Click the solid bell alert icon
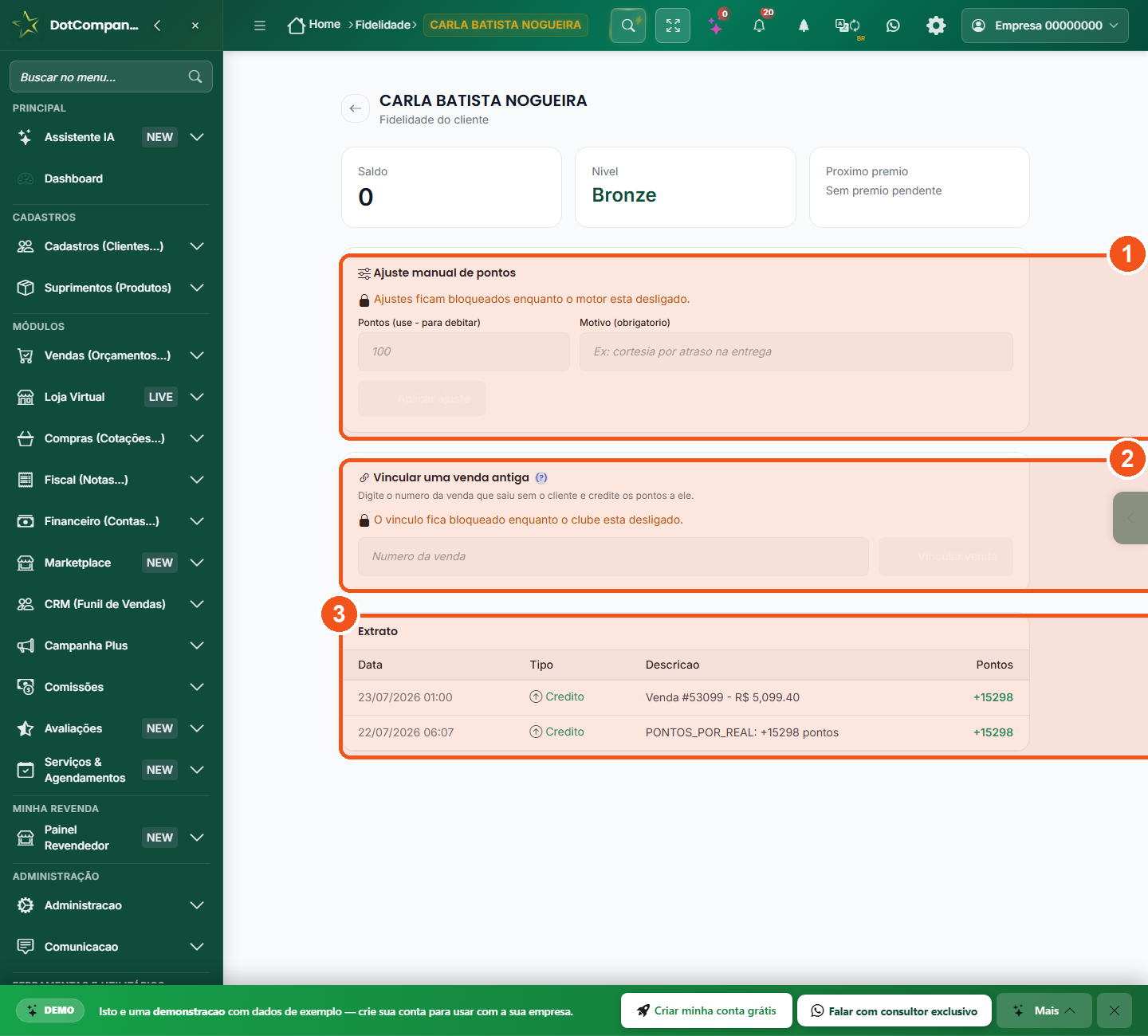This screenshot has width=1148, height=1036. tap(804, 26)
